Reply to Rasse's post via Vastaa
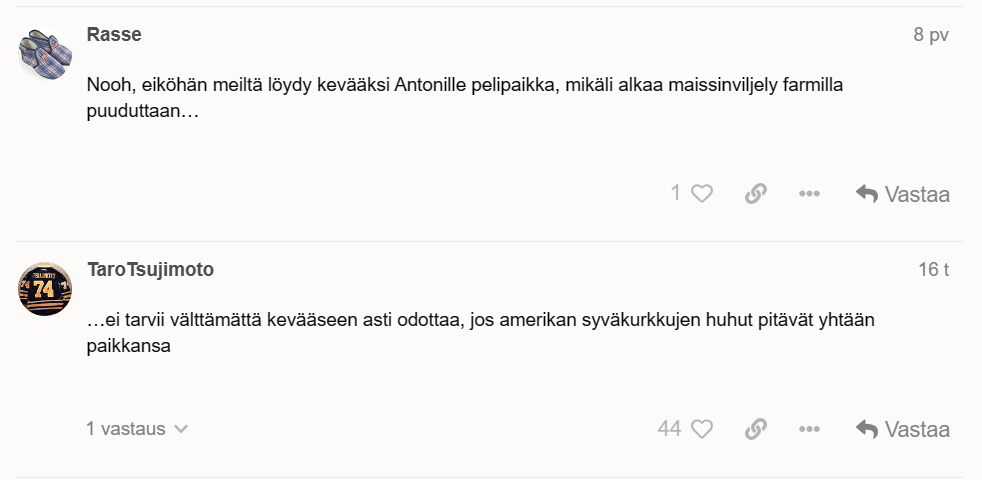Screen dimensions: 982x480 [x=903, y=194]
